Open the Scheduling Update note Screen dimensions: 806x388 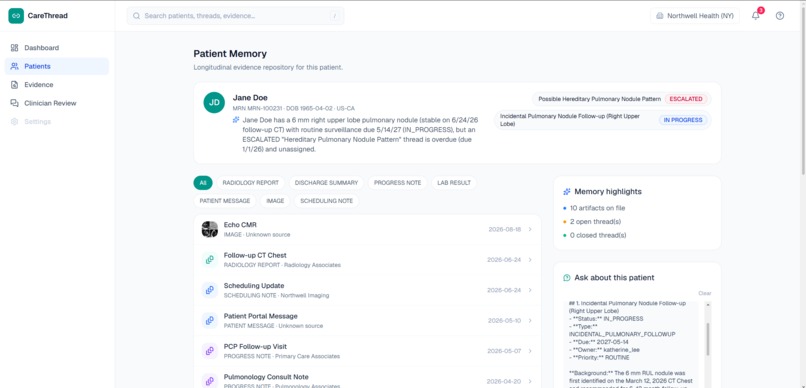tap(254, 286)
